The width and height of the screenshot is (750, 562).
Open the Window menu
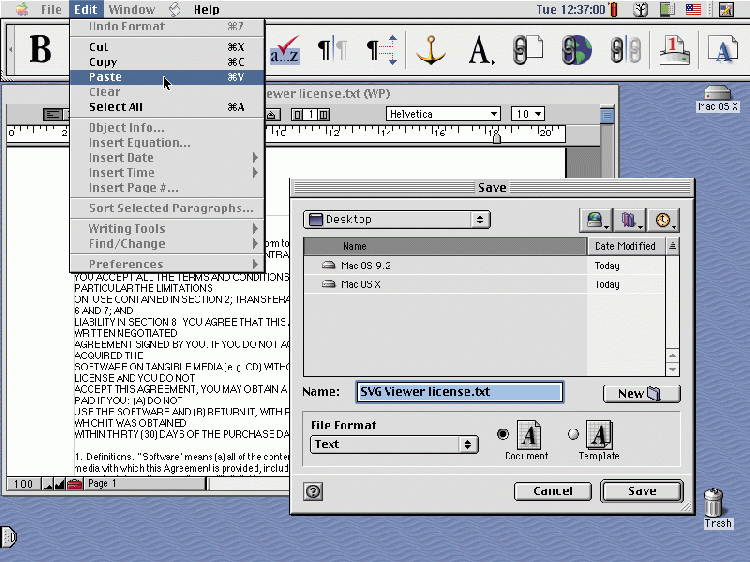pyautogui.click(x=132, y=10)
